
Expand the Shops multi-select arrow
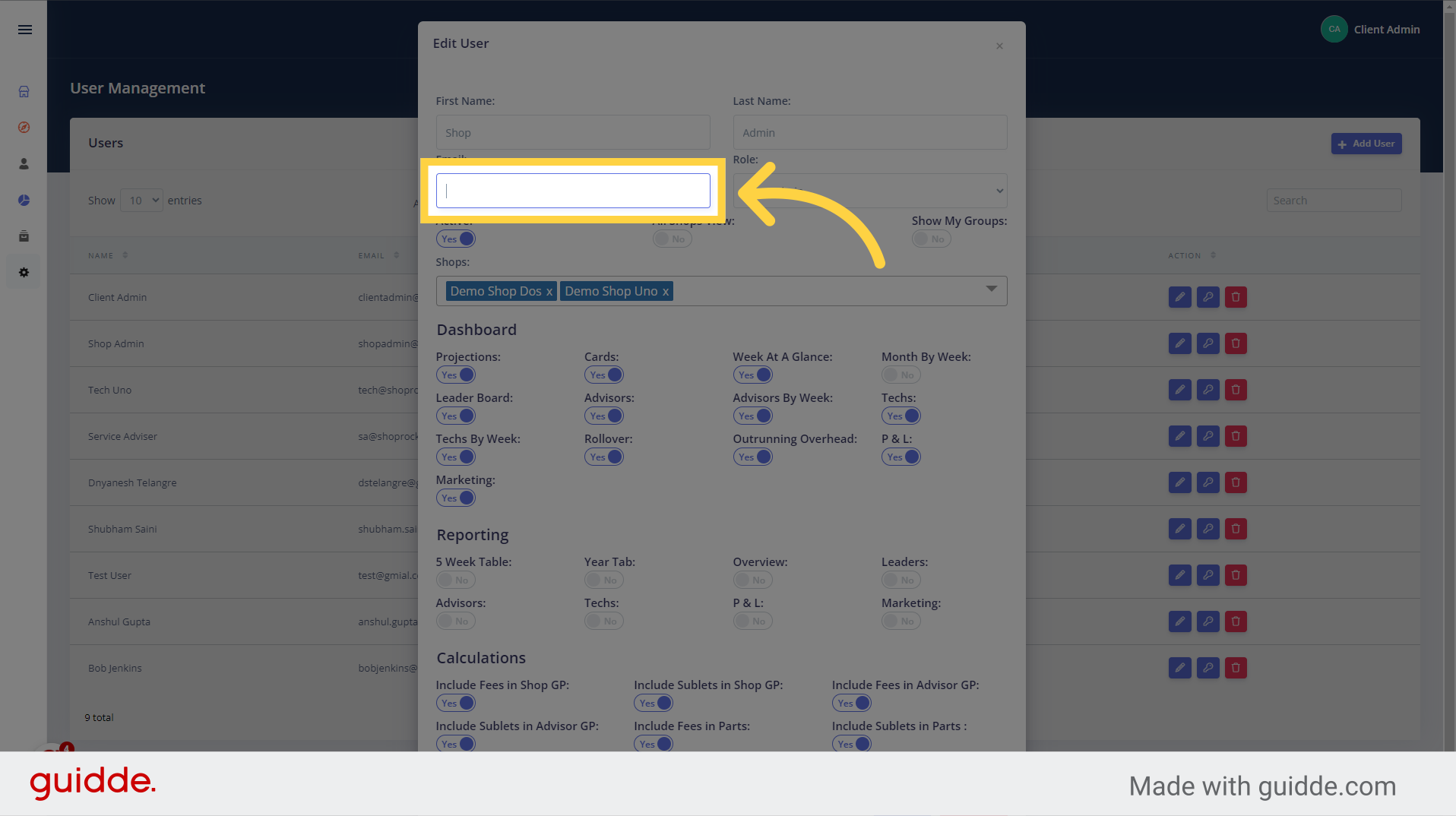991,289
